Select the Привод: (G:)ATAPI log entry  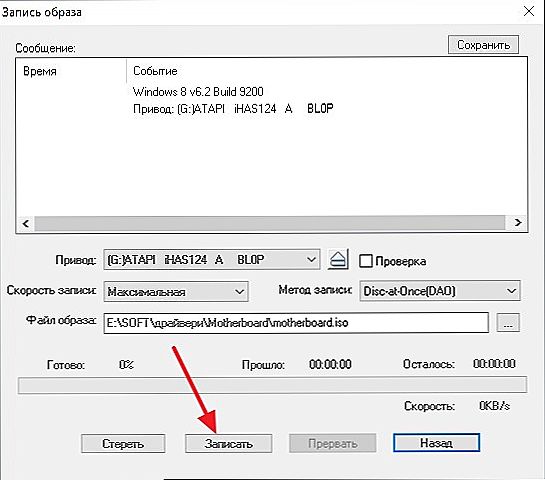pyautogui.click(x=233, y=109)
